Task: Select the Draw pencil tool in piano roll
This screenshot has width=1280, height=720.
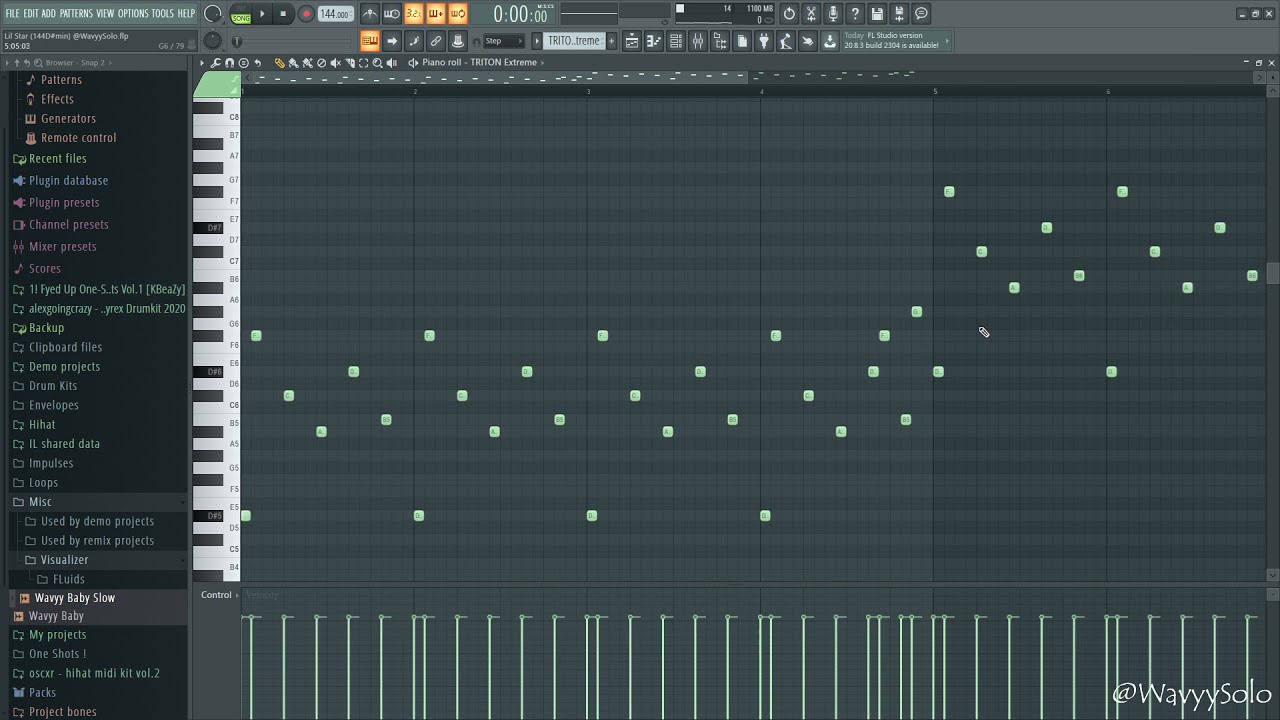Action: (x=280, y=63)
